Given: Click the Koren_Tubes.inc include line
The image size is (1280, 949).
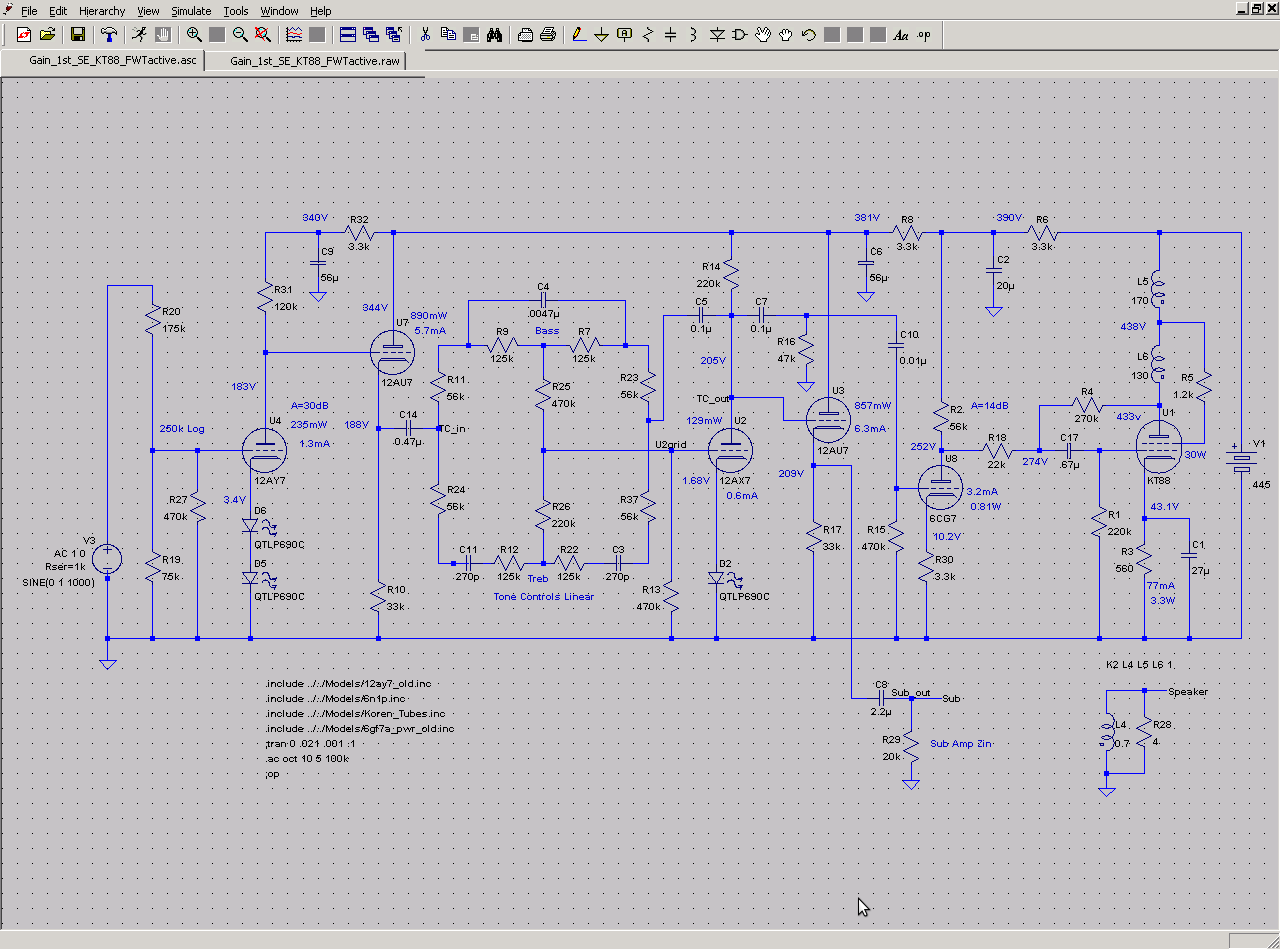Looking at the screenshot, I should point(354,714).
